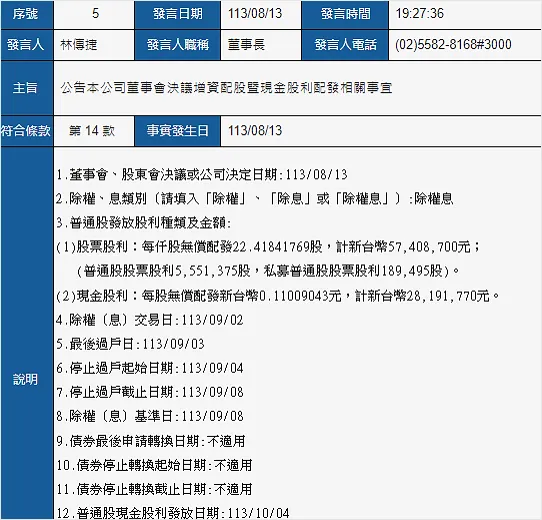Click the 符合條款 header cell
The height and width of the screenshot is (520, 542).
[x=27, y=131]
